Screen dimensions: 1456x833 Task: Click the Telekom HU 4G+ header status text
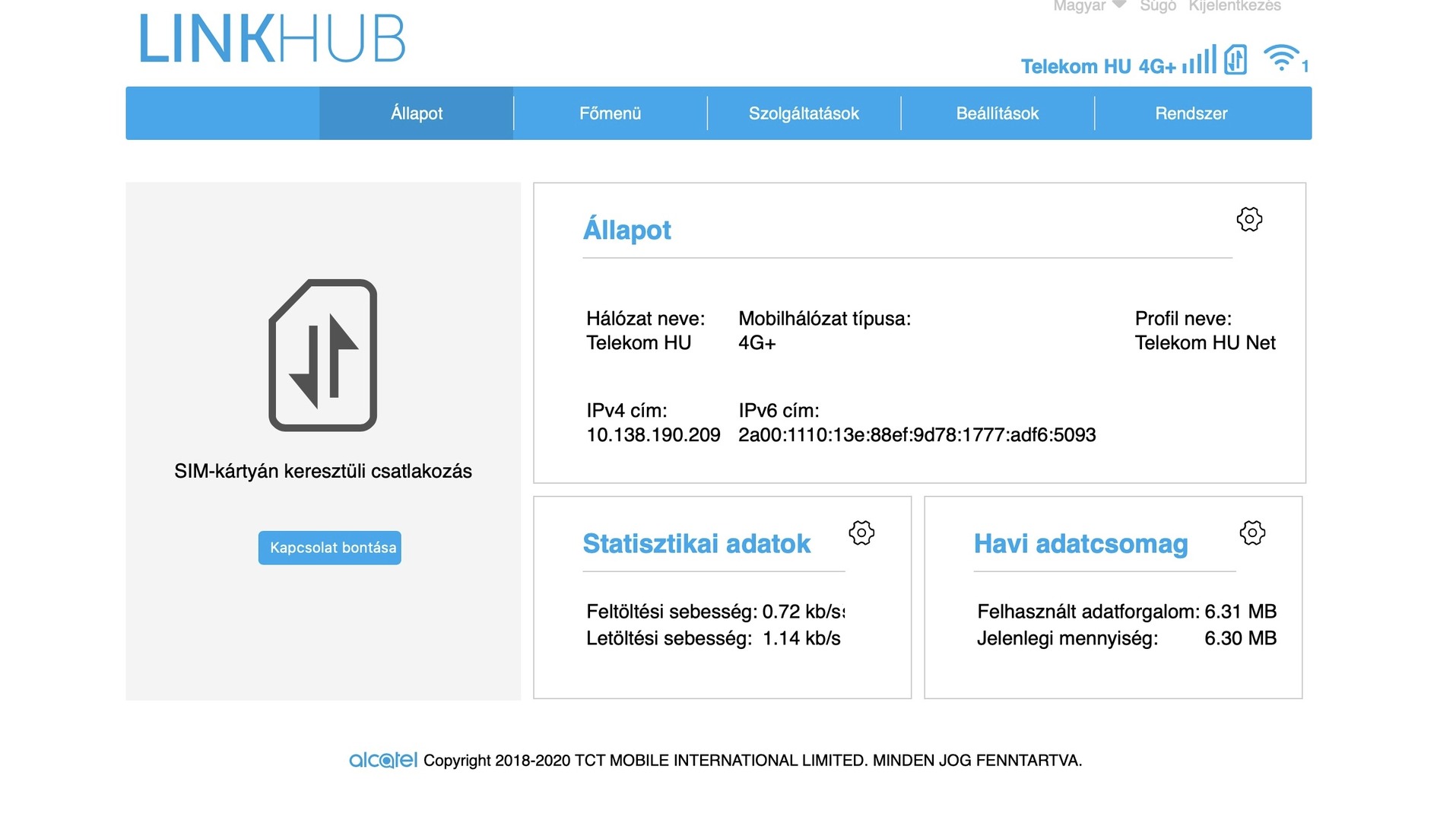[x=1098, y=67]
